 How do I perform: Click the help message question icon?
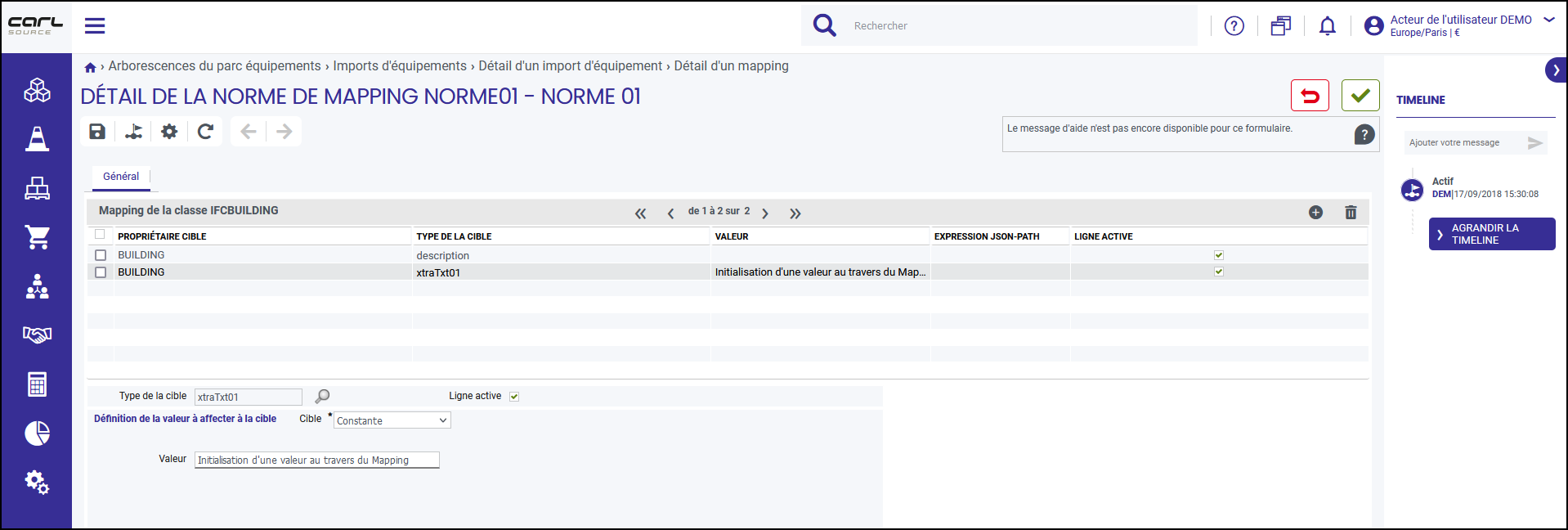pyautogui.click(x=1364, y=135)
